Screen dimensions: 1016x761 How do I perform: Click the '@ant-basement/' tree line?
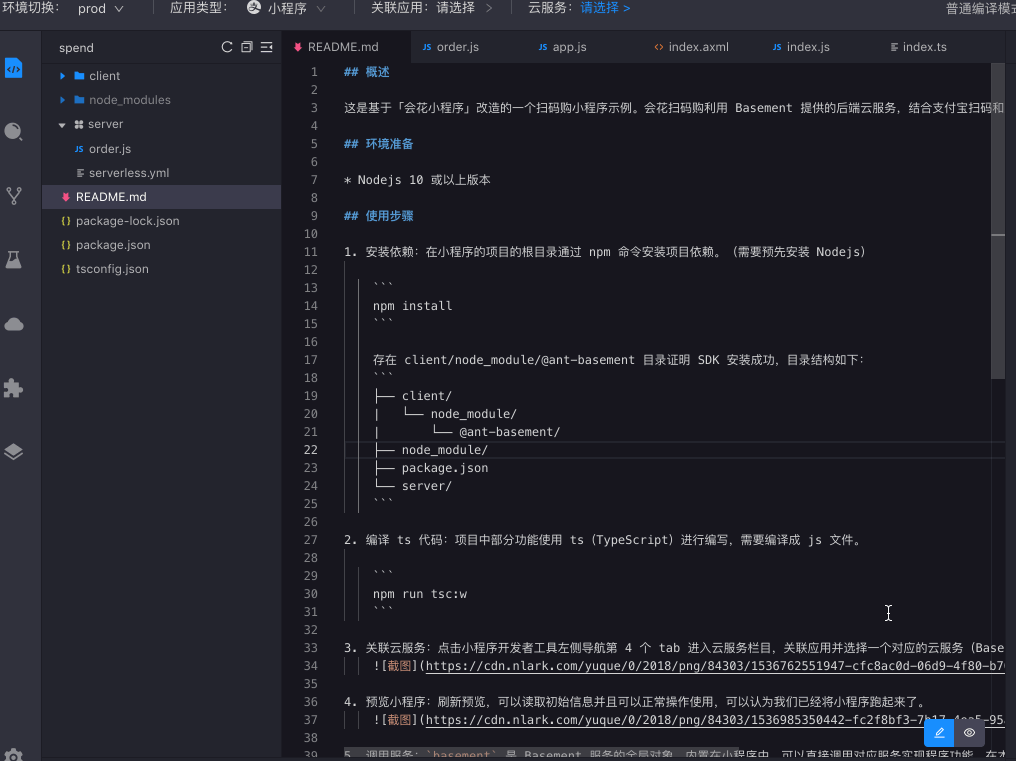509,432
